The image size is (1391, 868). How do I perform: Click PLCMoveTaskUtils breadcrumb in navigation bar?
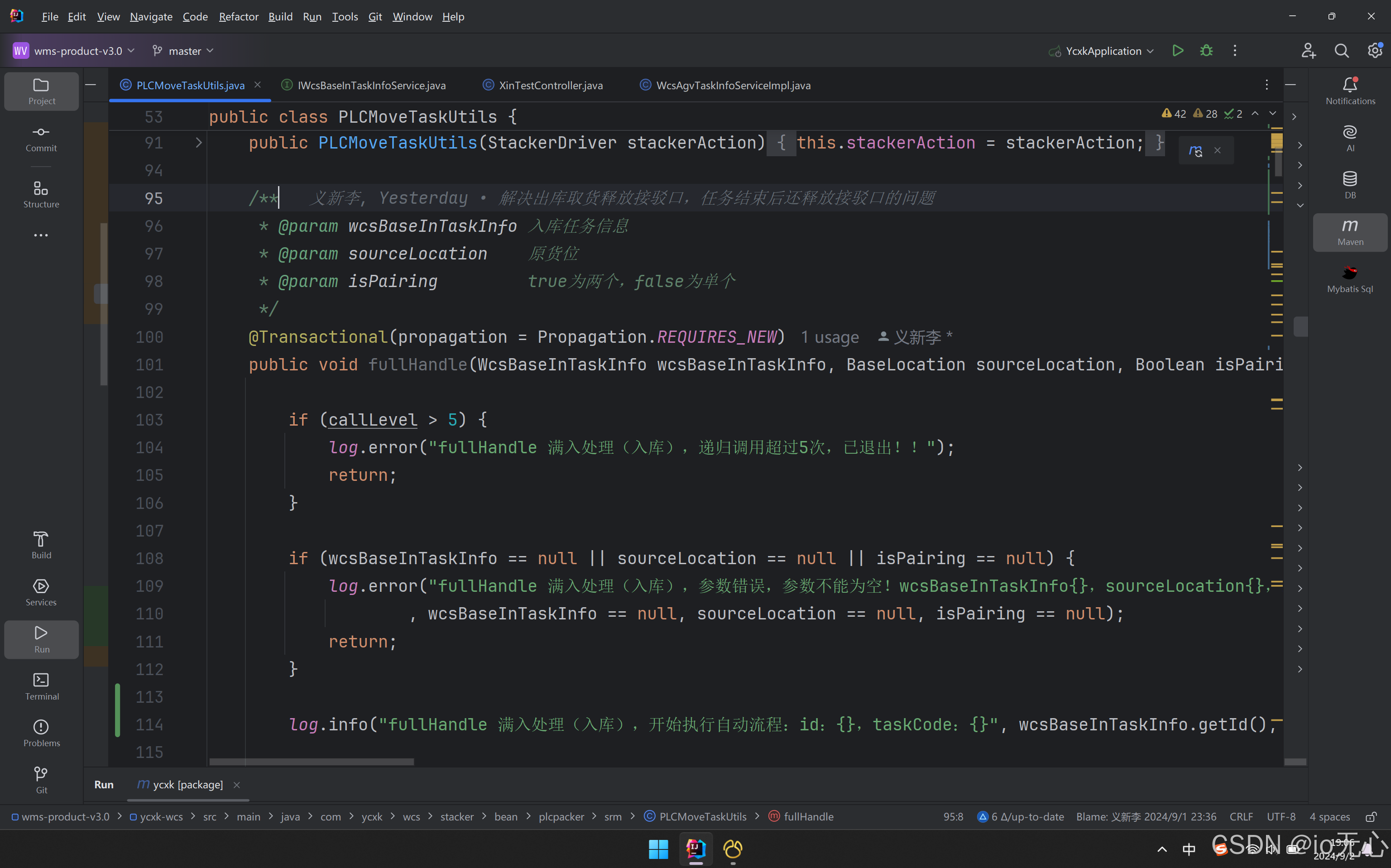coord(695,816)
